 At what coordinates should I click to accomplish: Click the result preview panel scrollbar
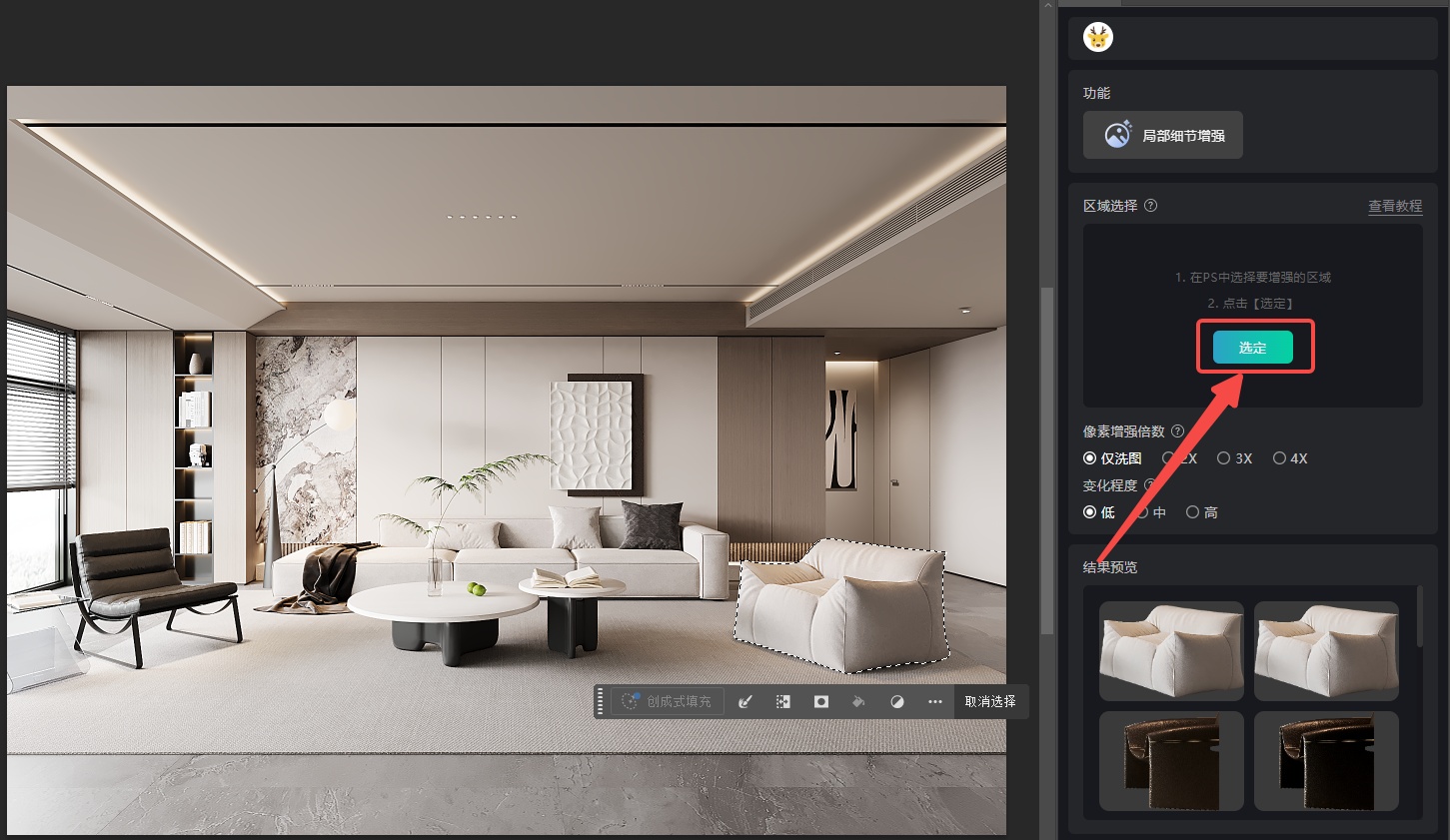(x=1420, y=616)
